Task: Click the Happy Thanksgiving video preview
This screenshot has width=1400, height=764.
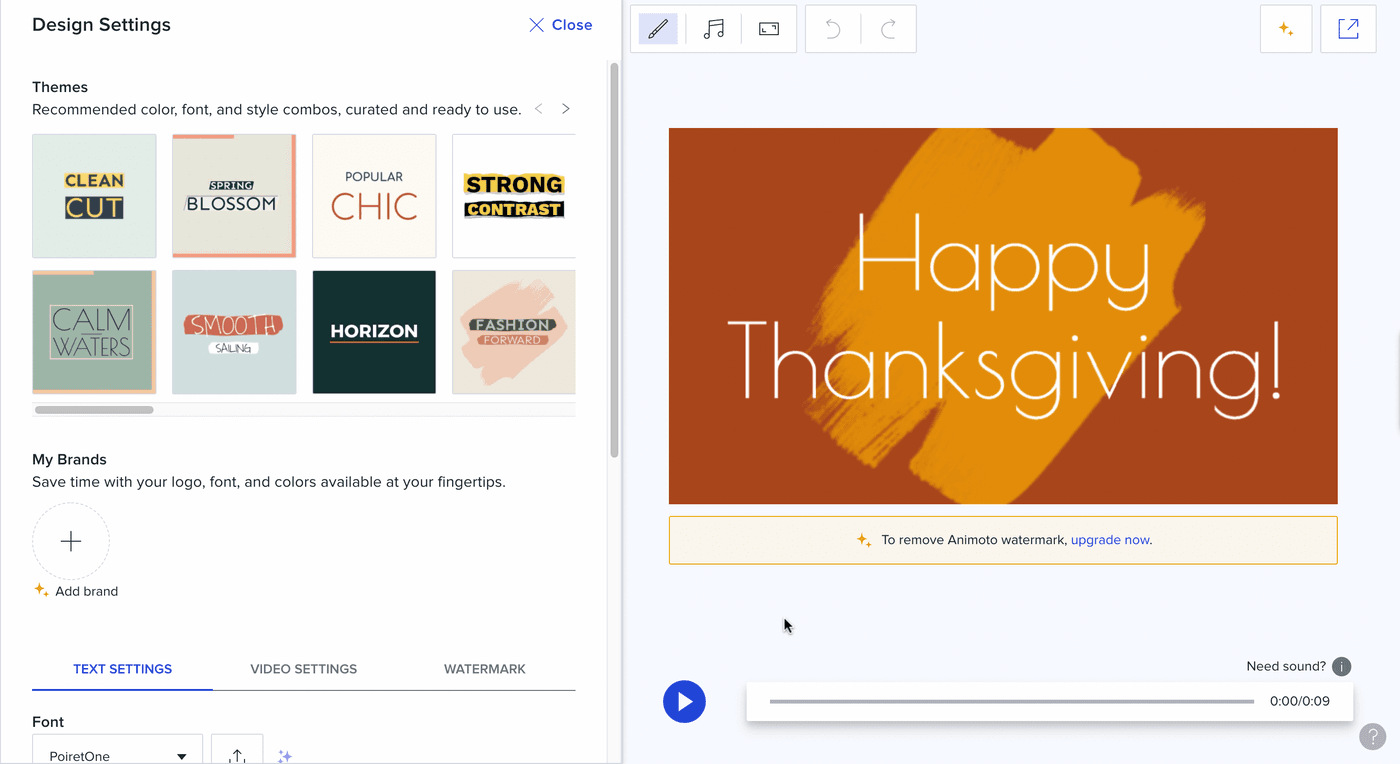Action: [x=1003, y=316]
